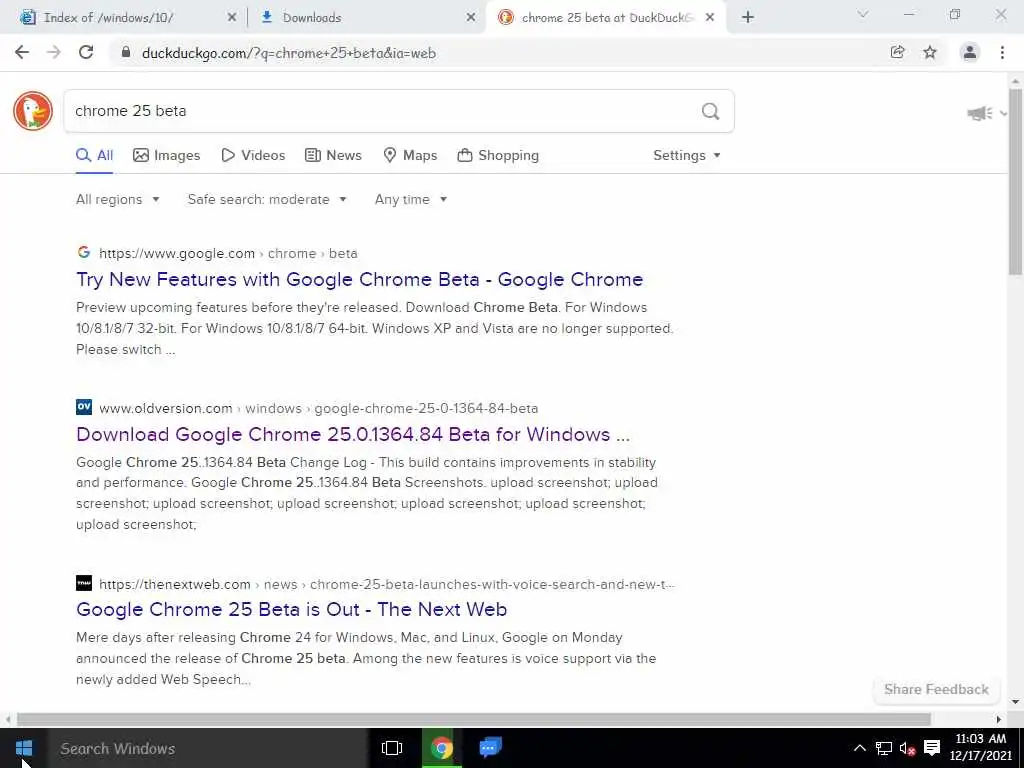Screen dimensions: 1024x768
Task: Reload the page with refresh icon
Action: [x=86, y=53]
